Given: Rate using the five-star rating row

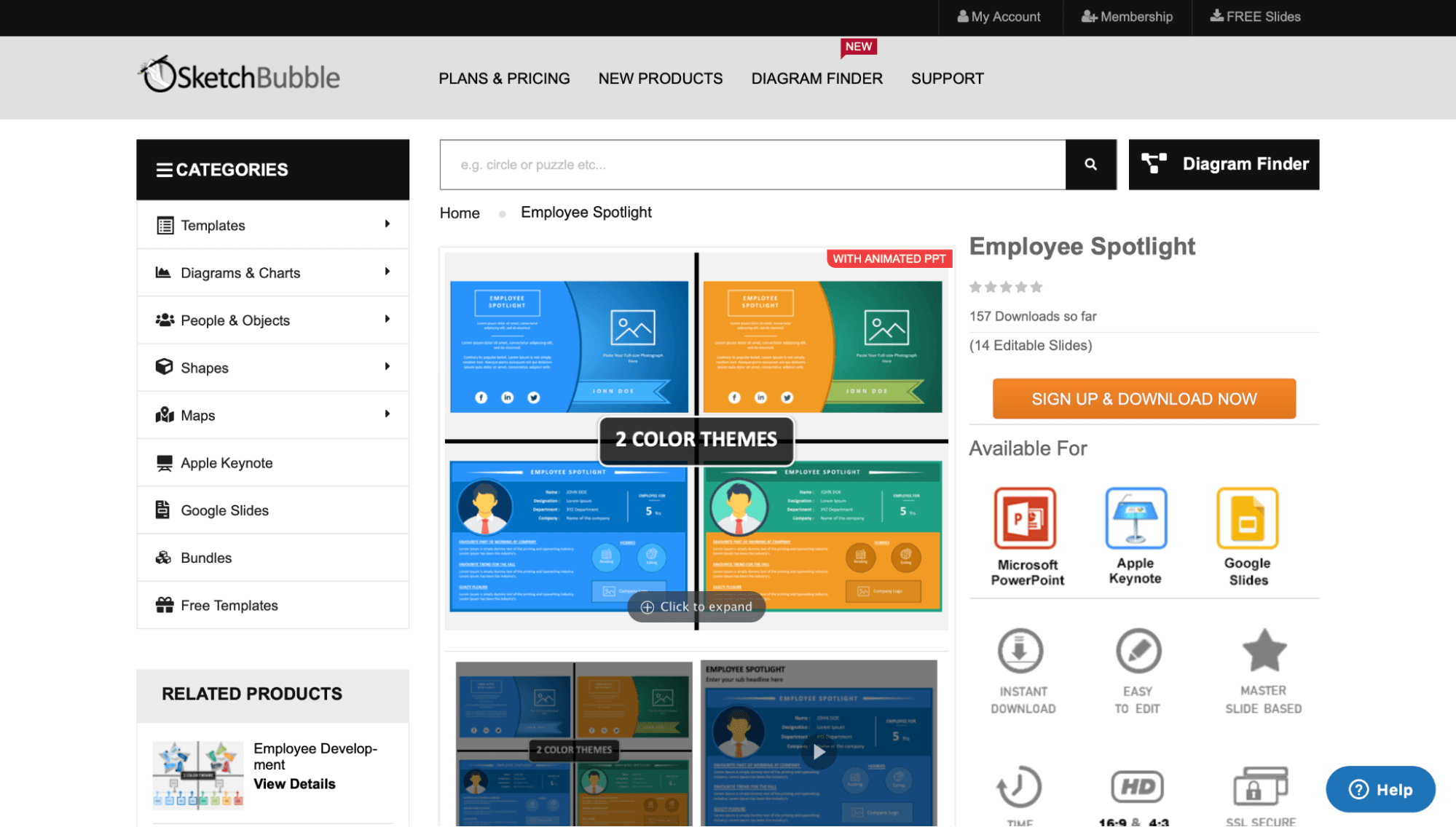Looking at the screenshot, I should click(1005, 288).
